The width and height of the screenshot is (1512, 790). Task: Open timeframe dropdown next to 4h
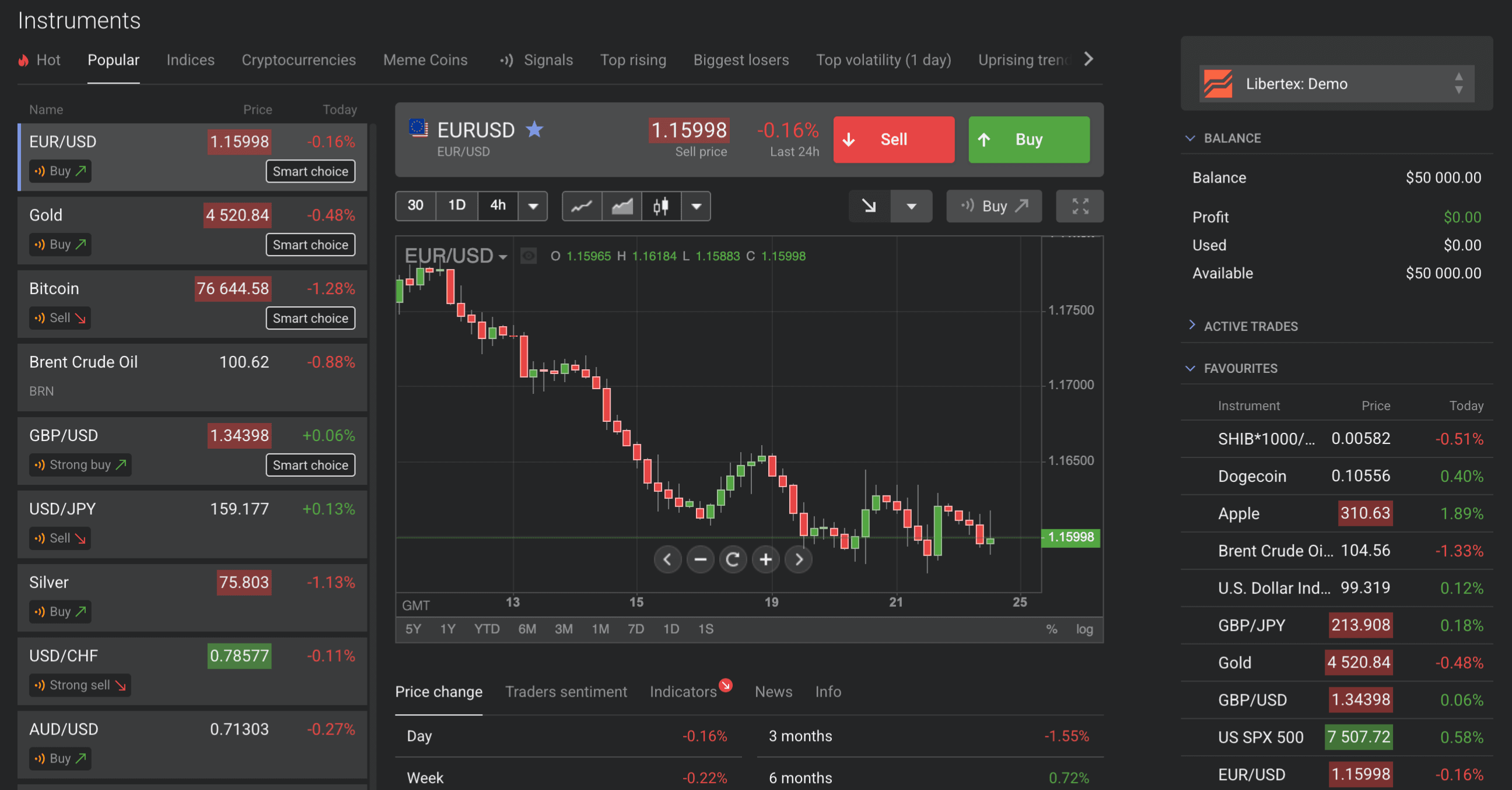coord(533,206)
